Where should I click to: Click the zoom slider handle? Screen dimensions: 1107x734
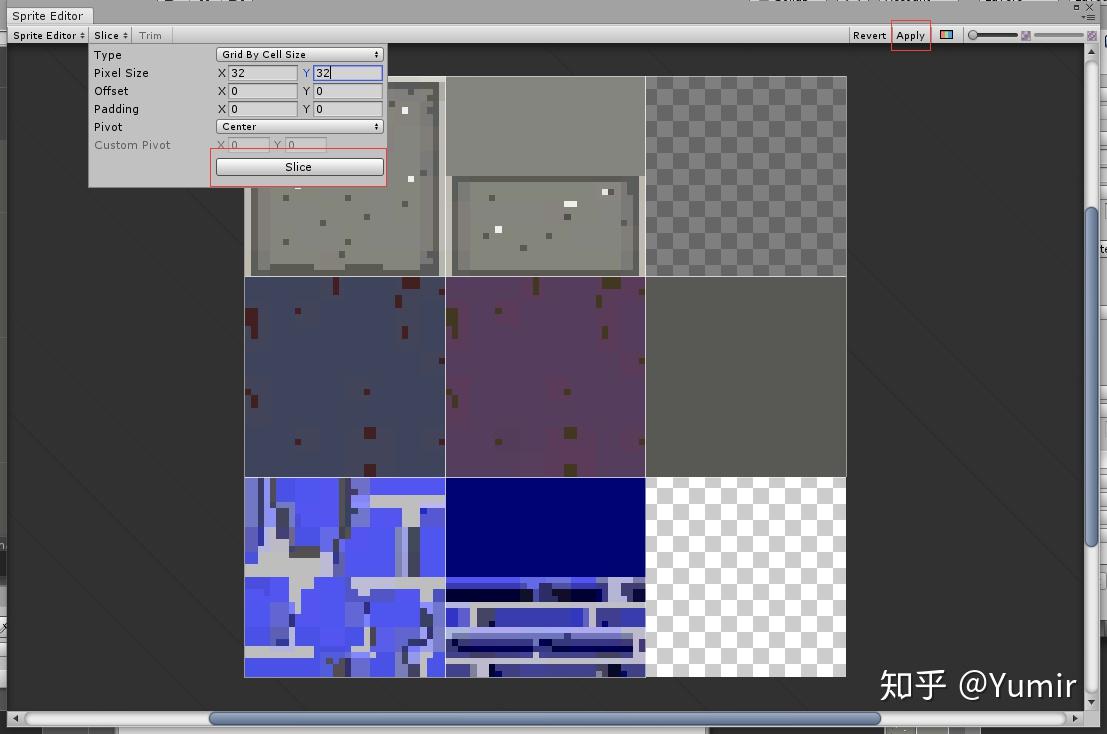click(x=973, y=35)
